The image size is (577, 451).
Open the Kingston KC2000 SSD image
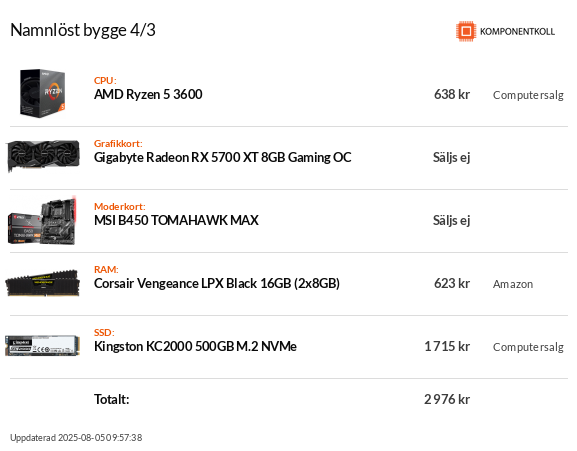click(42, 346)
